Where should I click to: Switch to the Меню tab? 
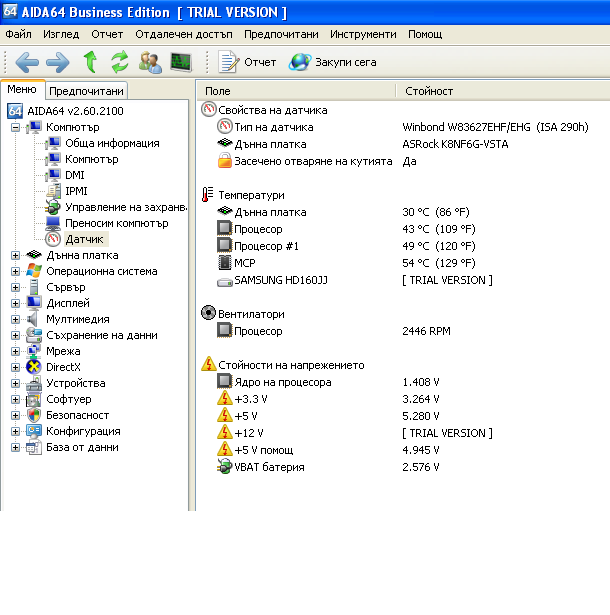tap(22, 89)
